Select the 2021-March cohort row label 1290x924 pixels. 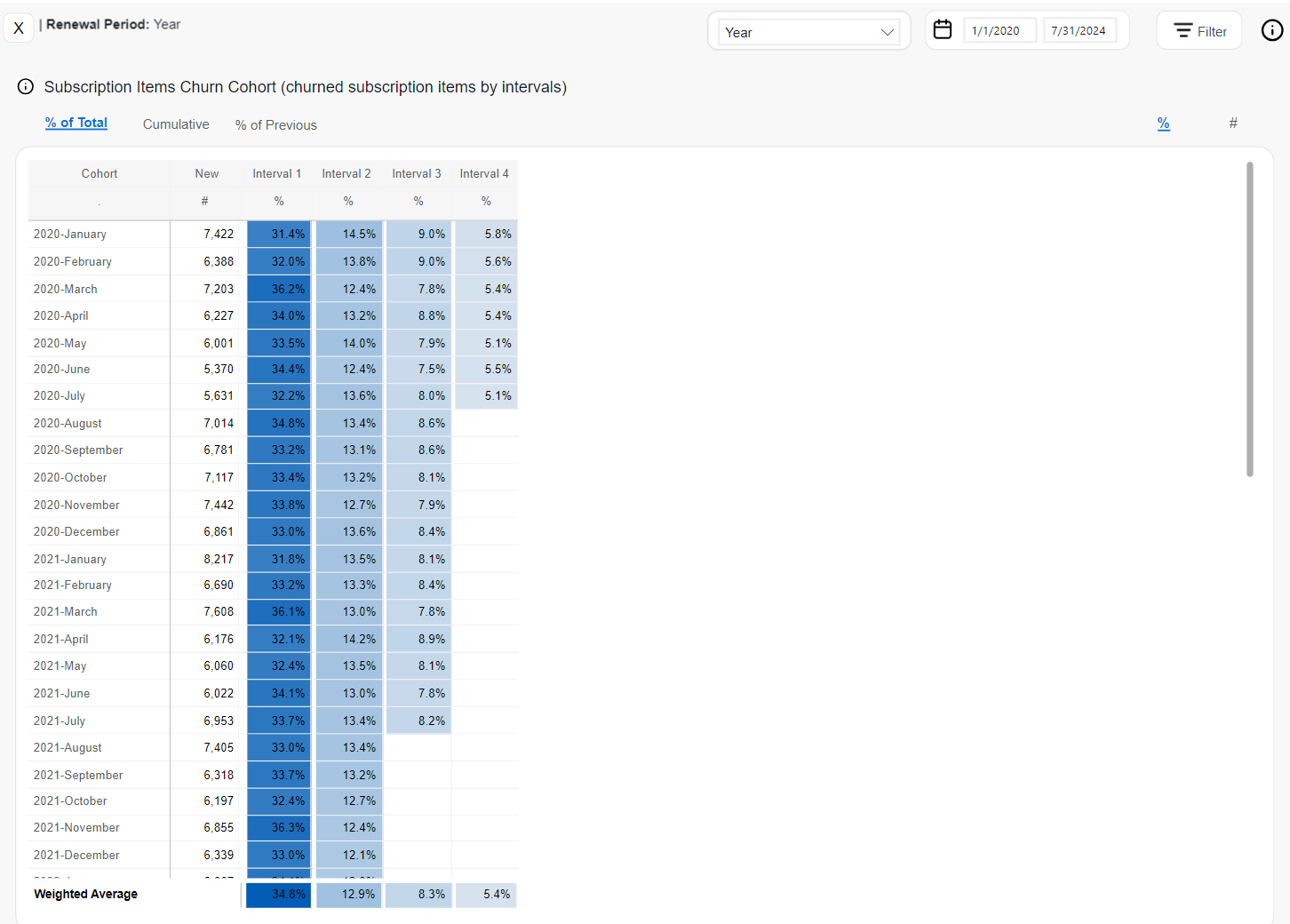point(66,612)
